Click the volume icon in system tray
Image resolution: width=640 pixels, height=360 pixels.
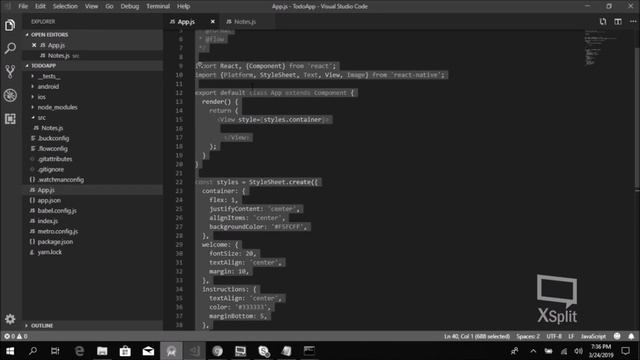[578, 351]
